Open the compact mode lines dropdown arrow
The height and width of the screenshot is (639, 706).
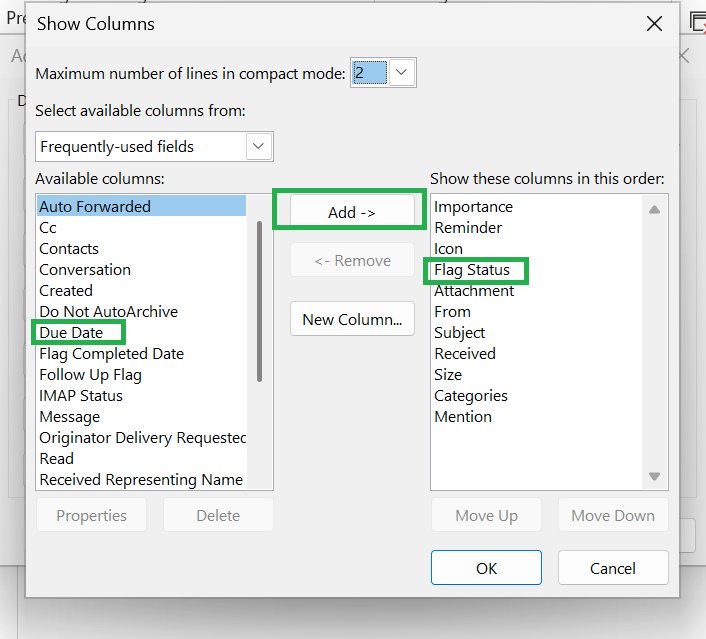click(401, 72)
